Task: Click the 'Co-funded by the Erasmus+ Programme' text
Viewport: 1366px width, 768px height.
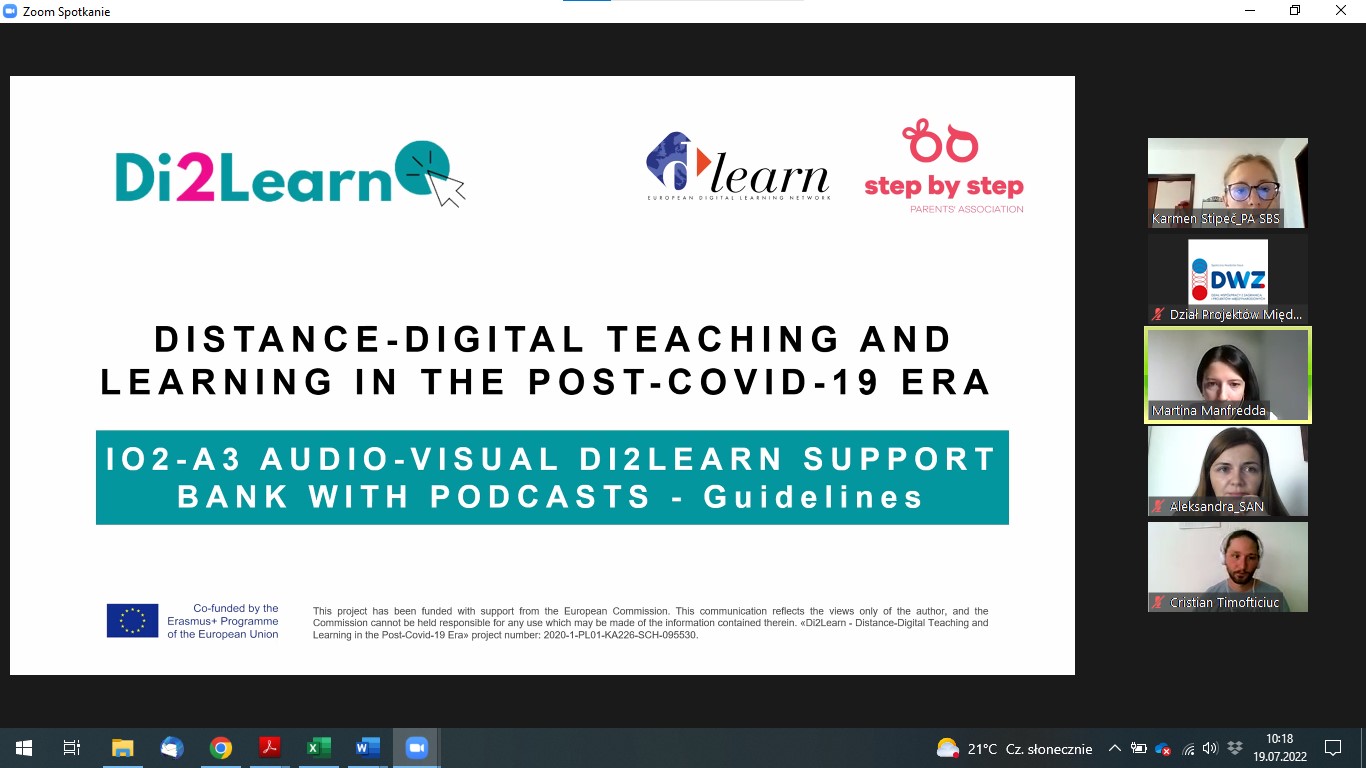Action: [x=222, y=621]
